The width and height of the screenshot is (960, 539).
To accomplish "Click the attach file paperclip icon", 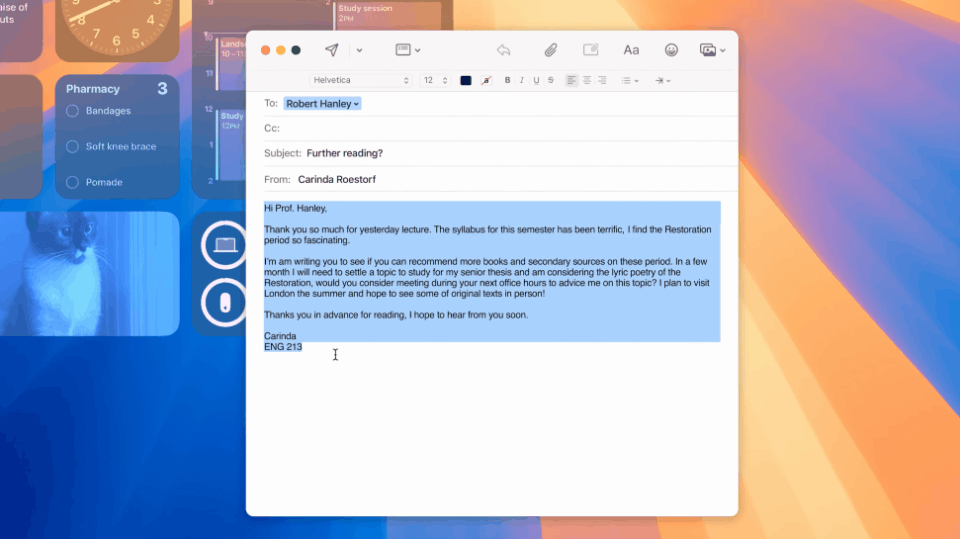I will pos(550,50).
